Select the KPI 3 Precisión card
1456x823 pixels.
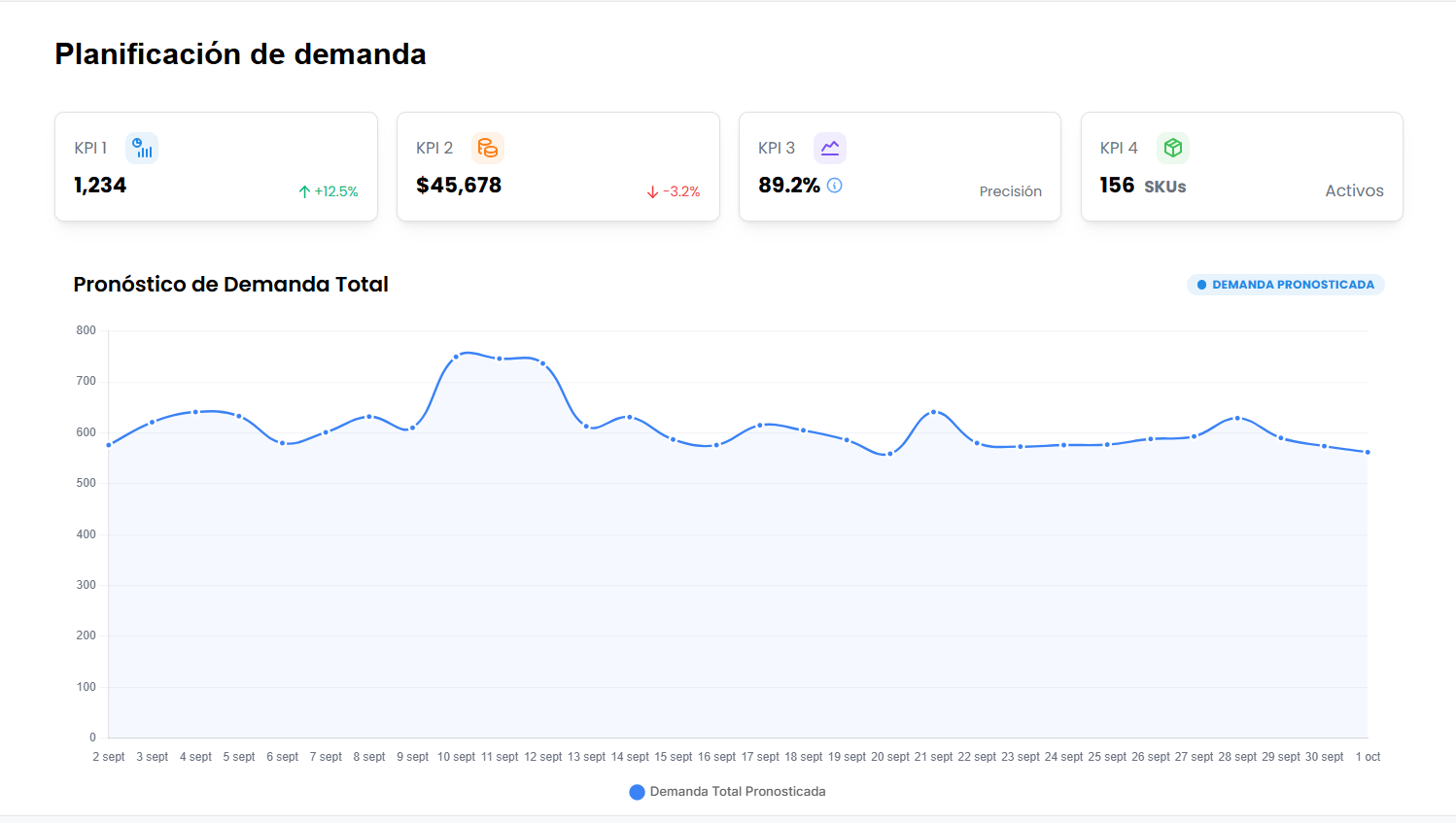click(899, 166)
